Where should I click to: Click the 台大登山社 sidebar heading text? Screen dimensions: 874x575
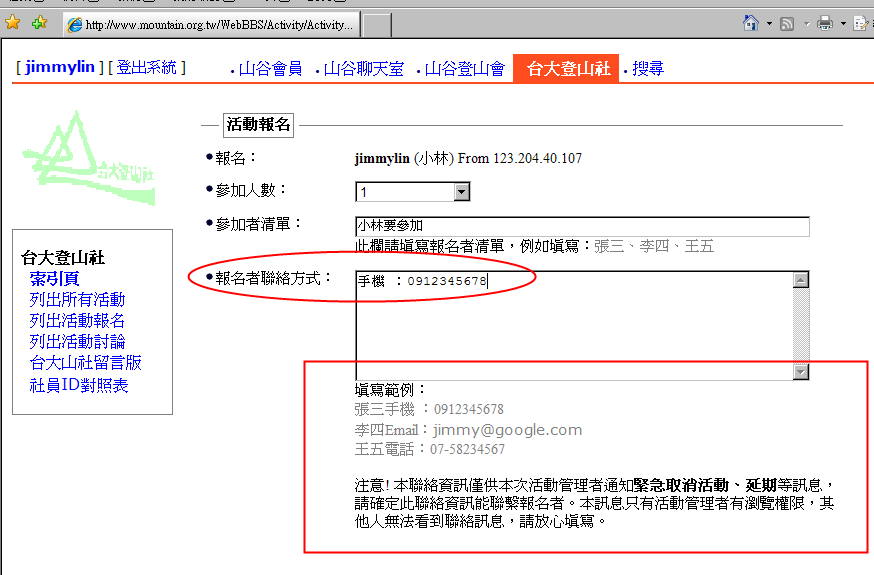coord(63,257)
